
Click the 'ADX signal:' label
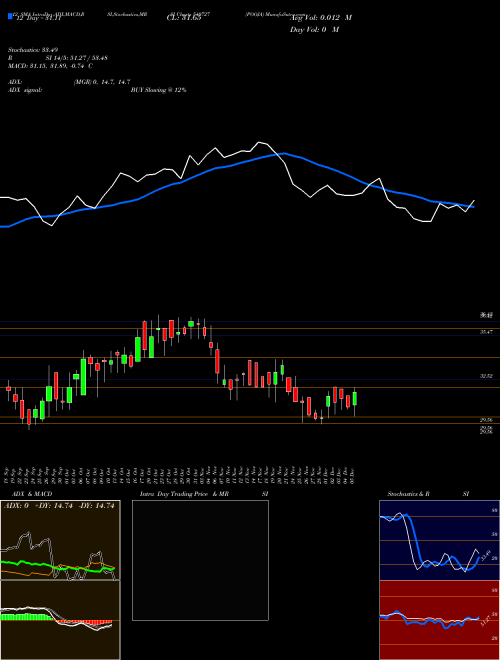coord(25,90)
